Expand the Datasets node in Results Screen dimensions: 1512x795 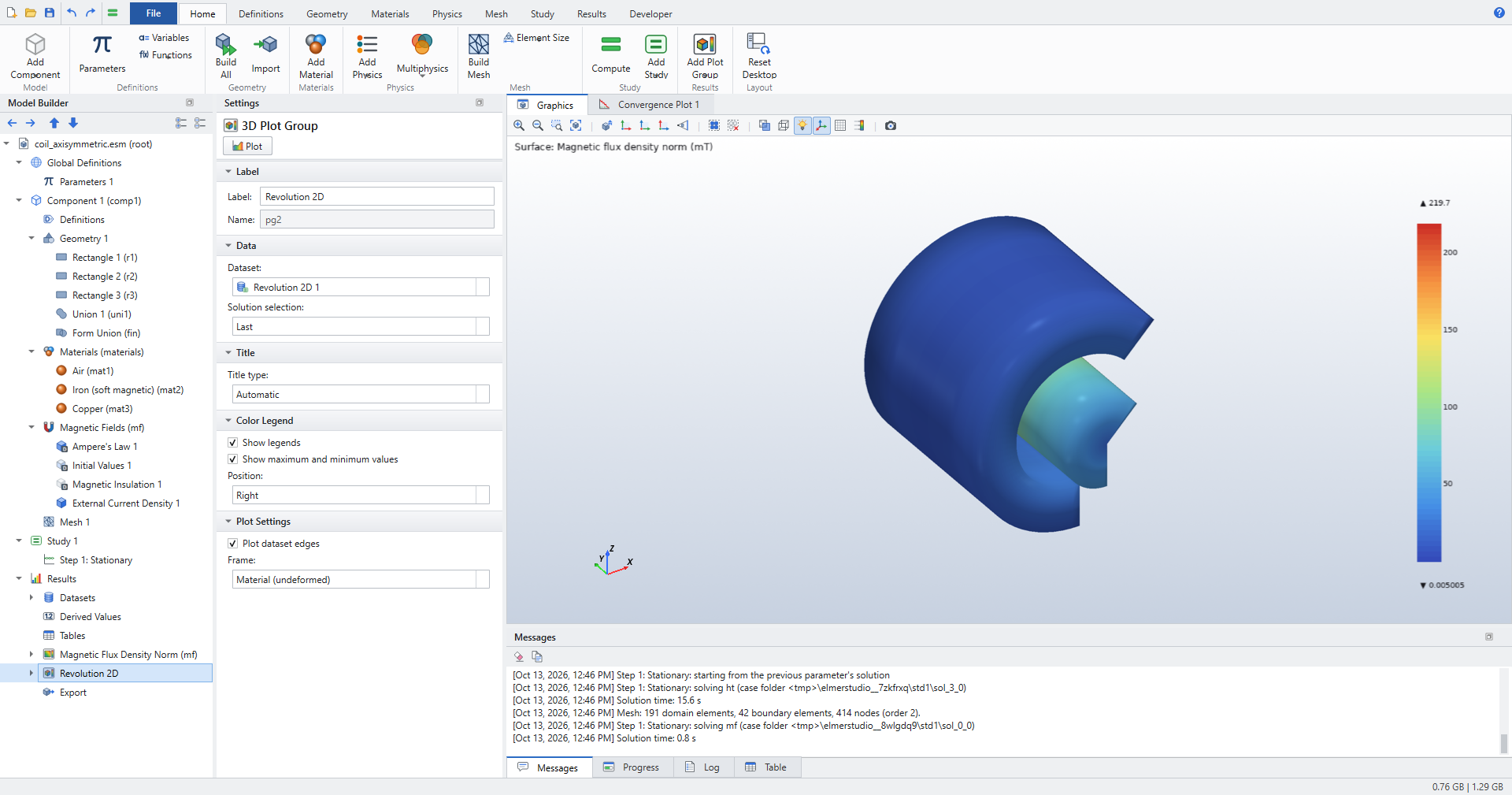(31, 598)
